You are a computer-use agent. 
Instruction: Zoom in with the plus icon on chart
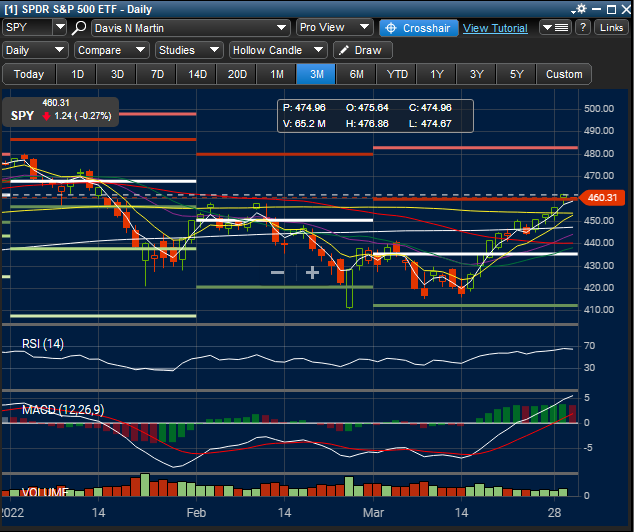312,273
